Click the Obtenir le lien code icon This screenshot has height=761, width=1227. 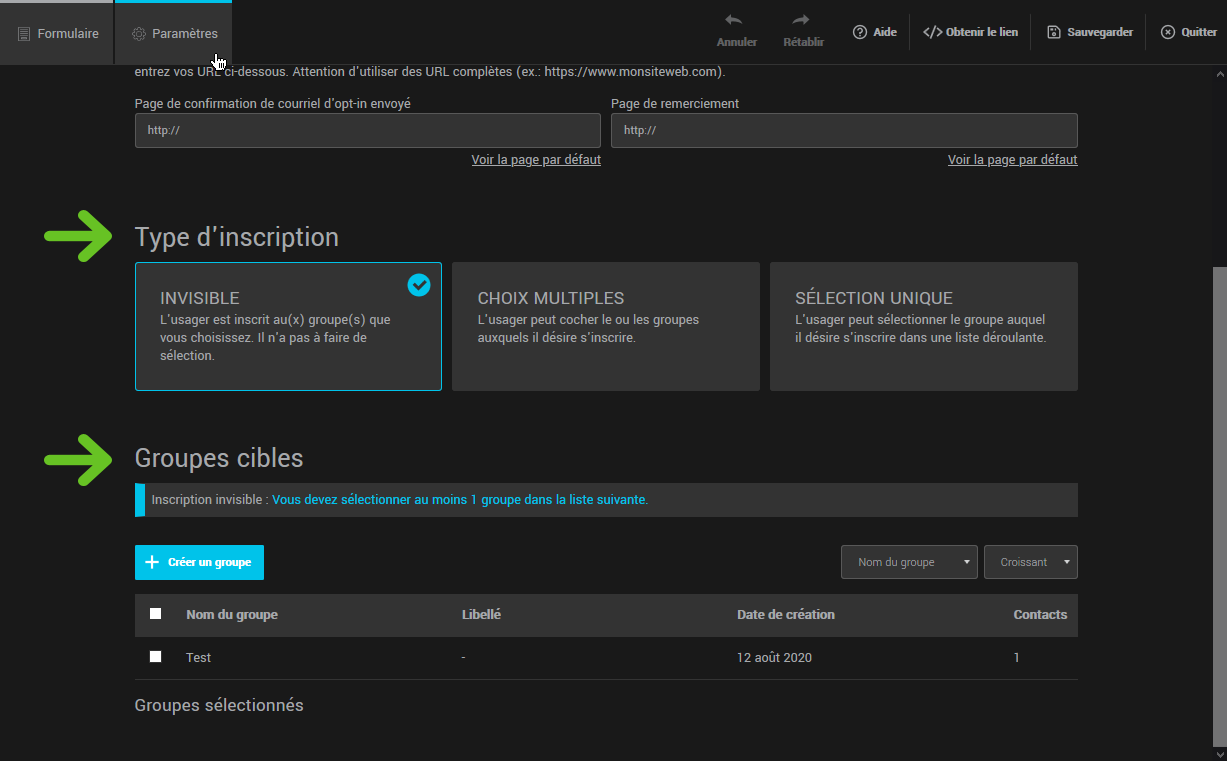point(932,32)
